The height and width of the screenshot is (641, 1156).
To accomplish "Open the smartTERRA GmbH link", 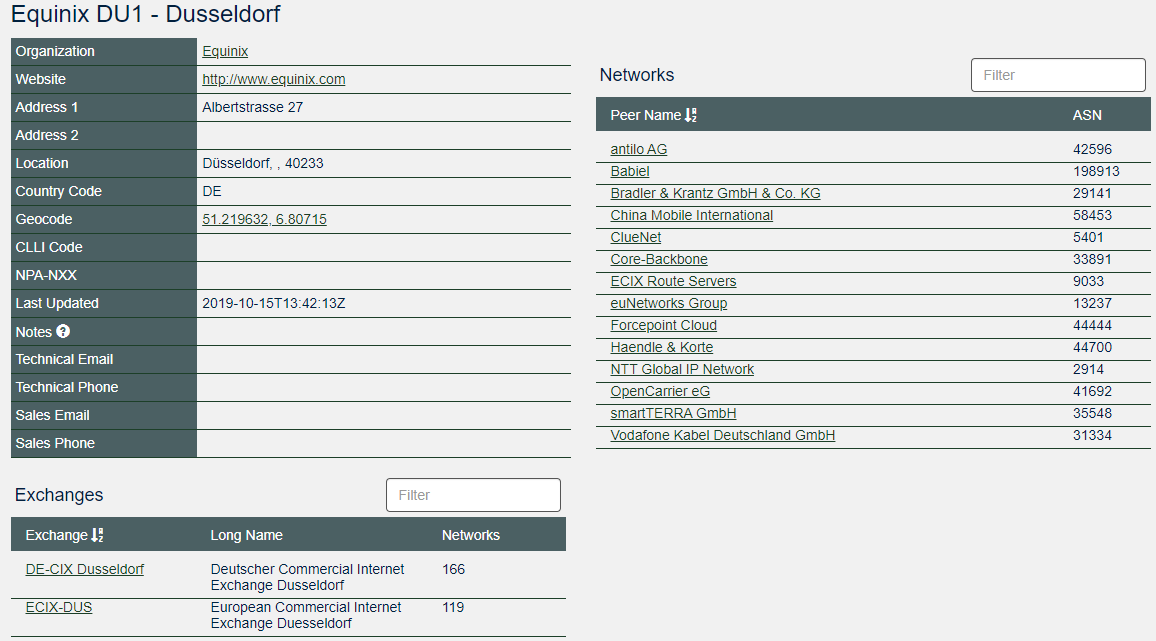I will pos(673,414).
